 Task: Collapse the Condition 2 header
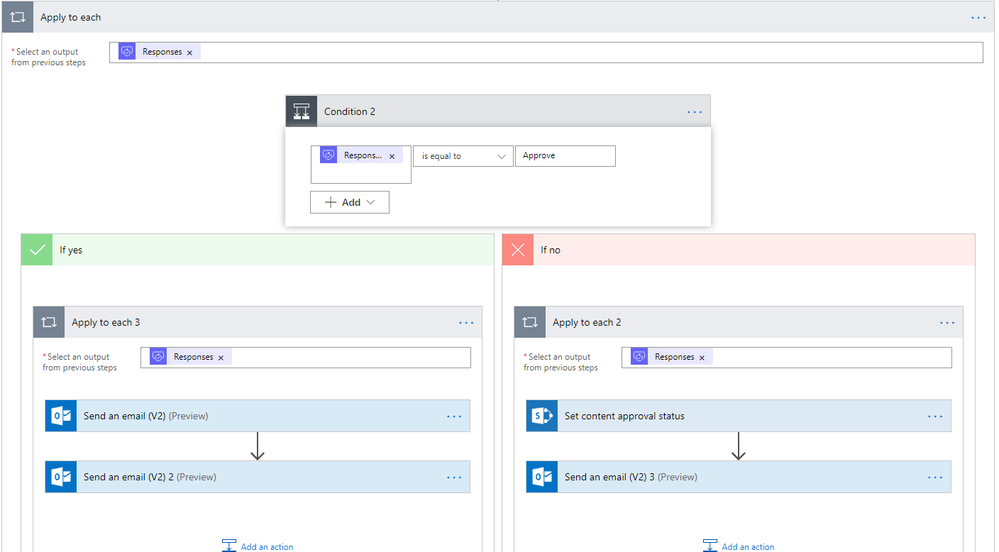498,112
